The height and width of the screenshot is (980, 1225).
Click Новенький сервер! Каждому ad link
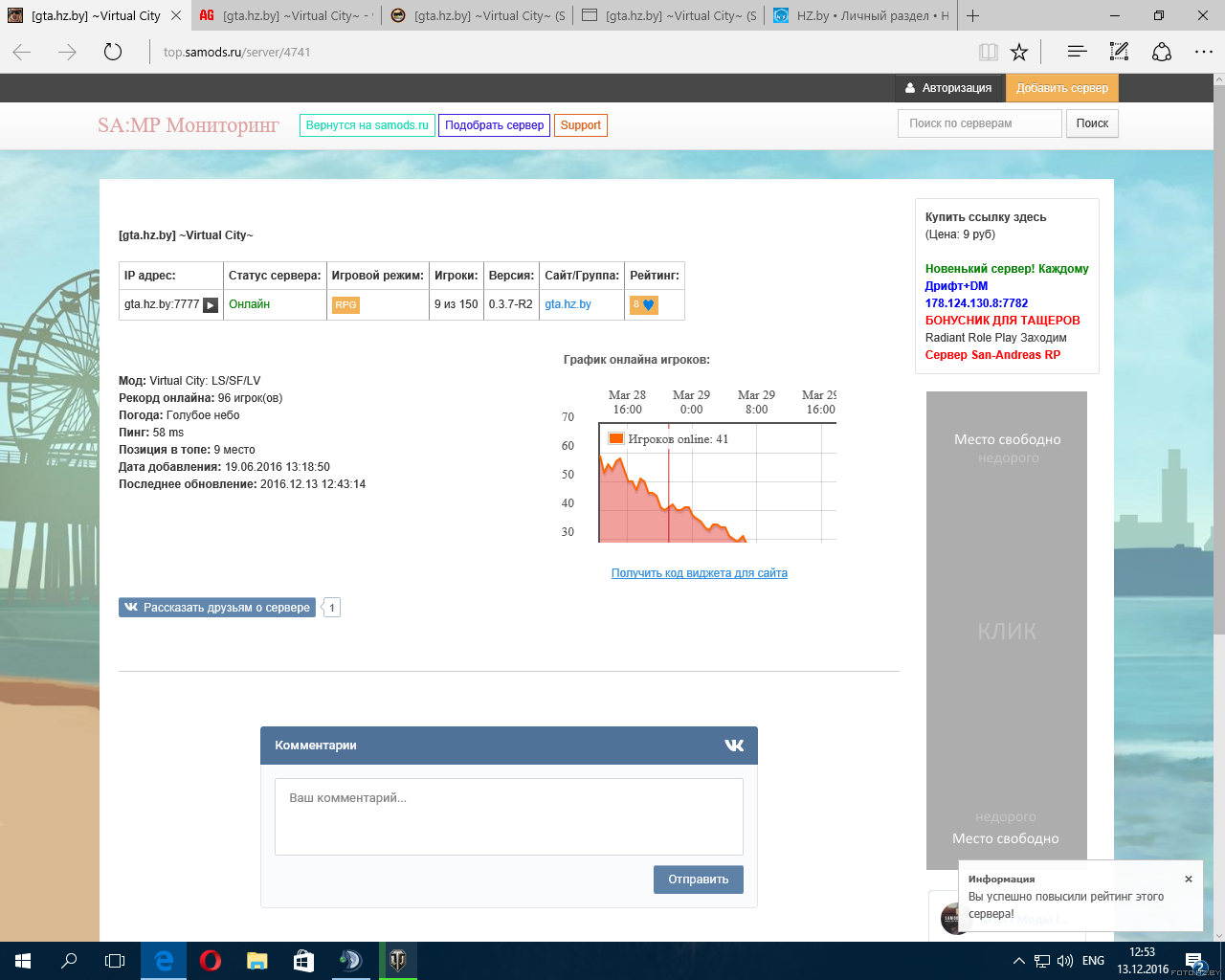pyautogui.click(x=1007, y=269)
